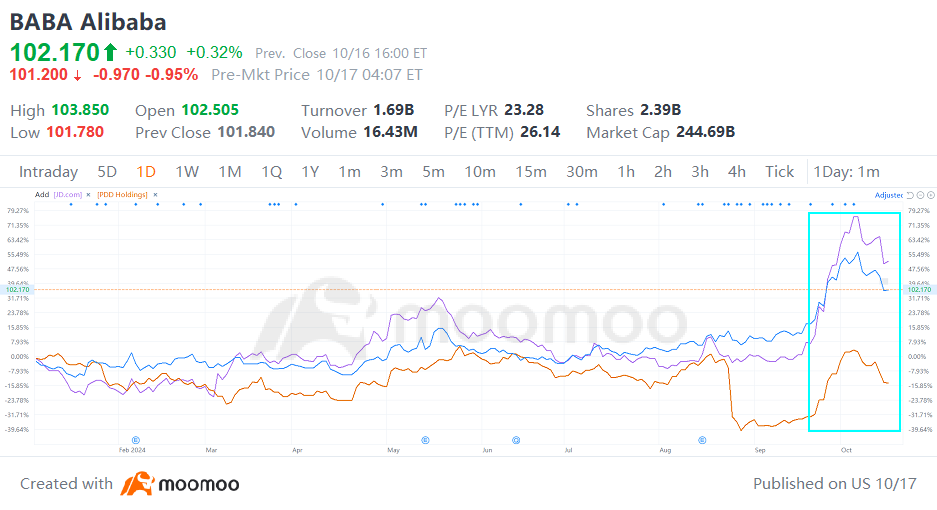Screen dimensions: 937x510
Task: Open the event marker between May and Jun
Action: (425, 440)
